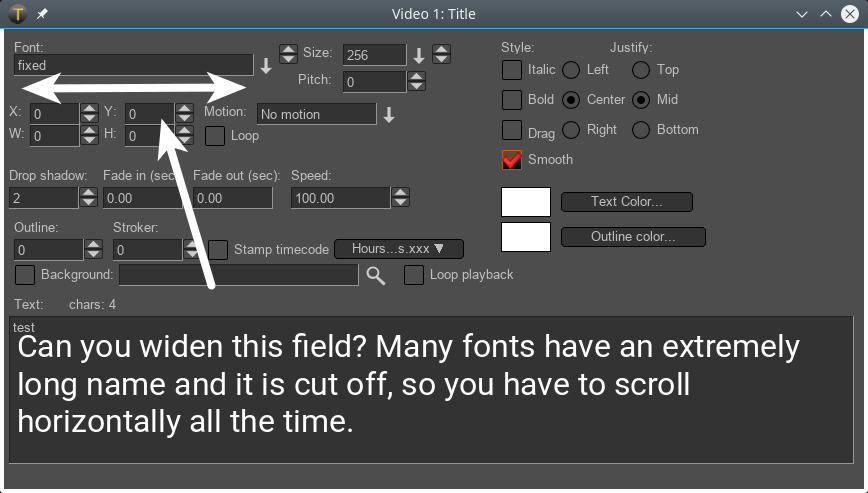
Task: Adjust the Pitch spinner
Action: tap(417, 81)
